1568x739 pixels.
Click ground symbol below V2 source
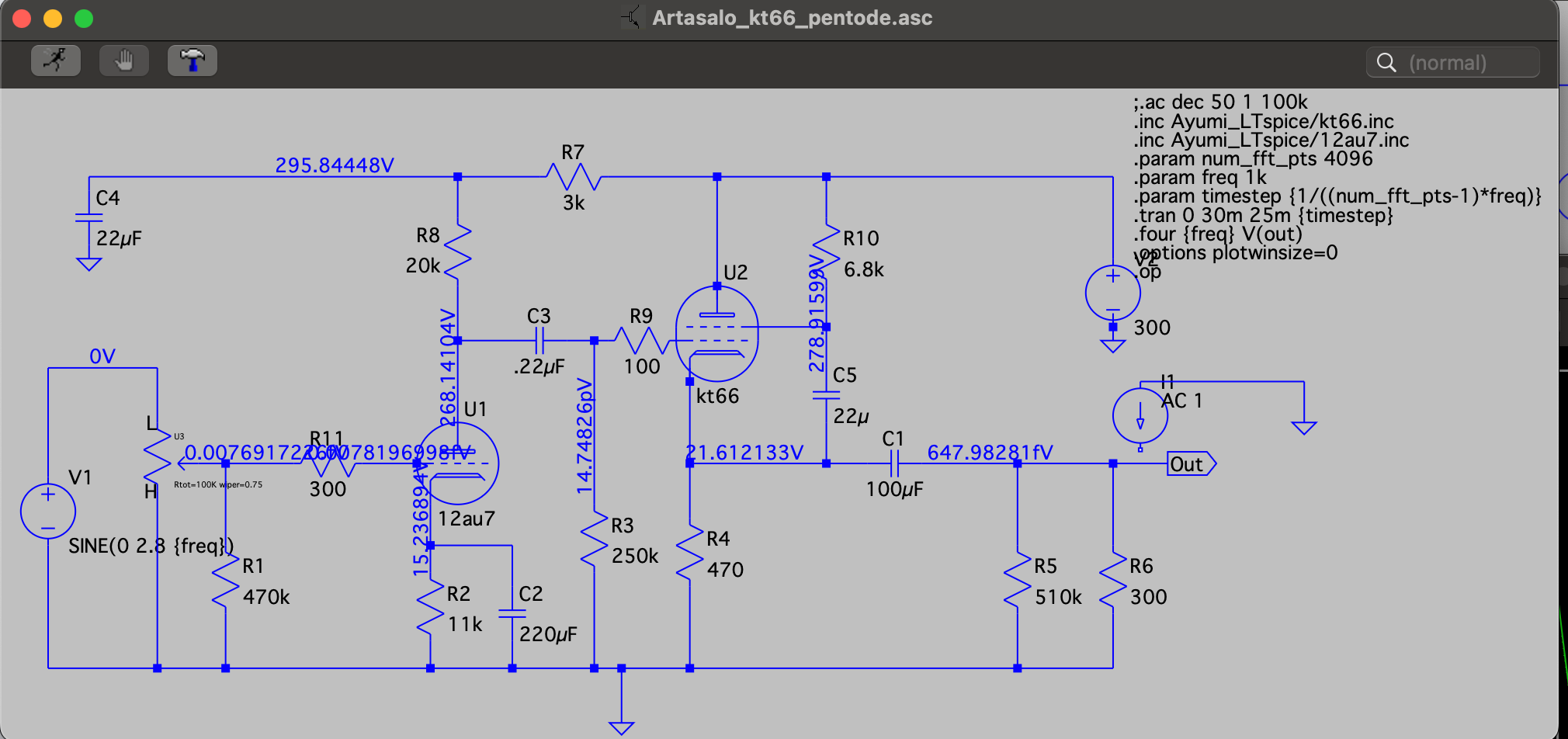click(1113, 345)
